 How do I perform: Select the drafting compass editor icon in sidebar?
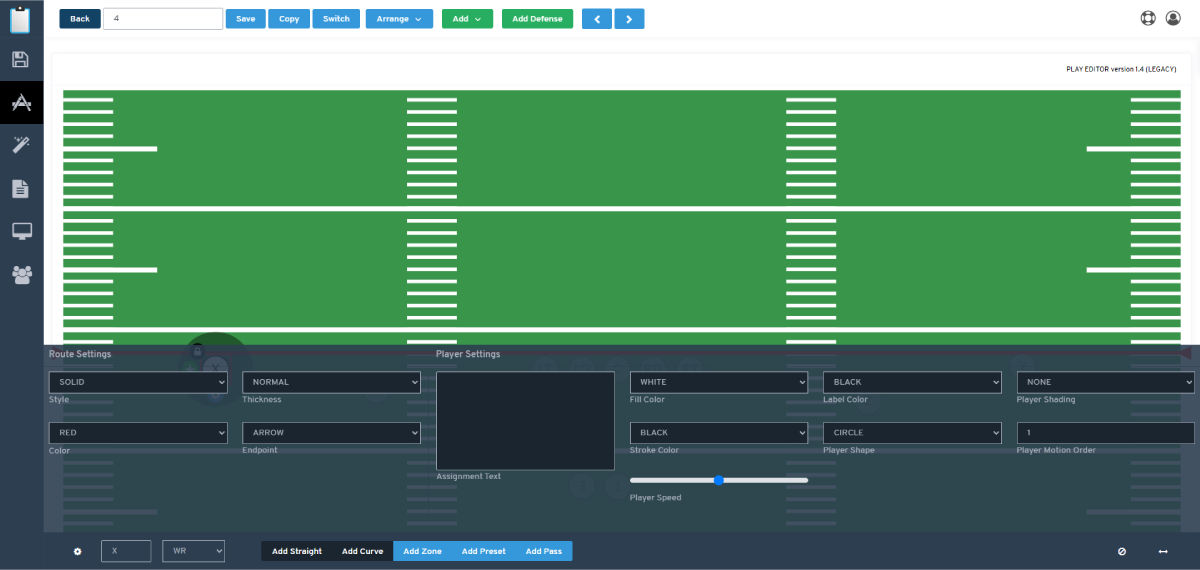(x=21, y=102)
